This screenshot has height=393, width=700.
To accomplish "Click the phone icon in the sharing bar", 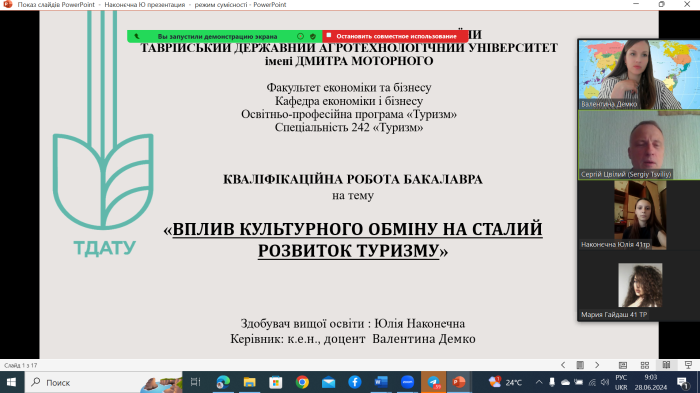I will point(137,37).
